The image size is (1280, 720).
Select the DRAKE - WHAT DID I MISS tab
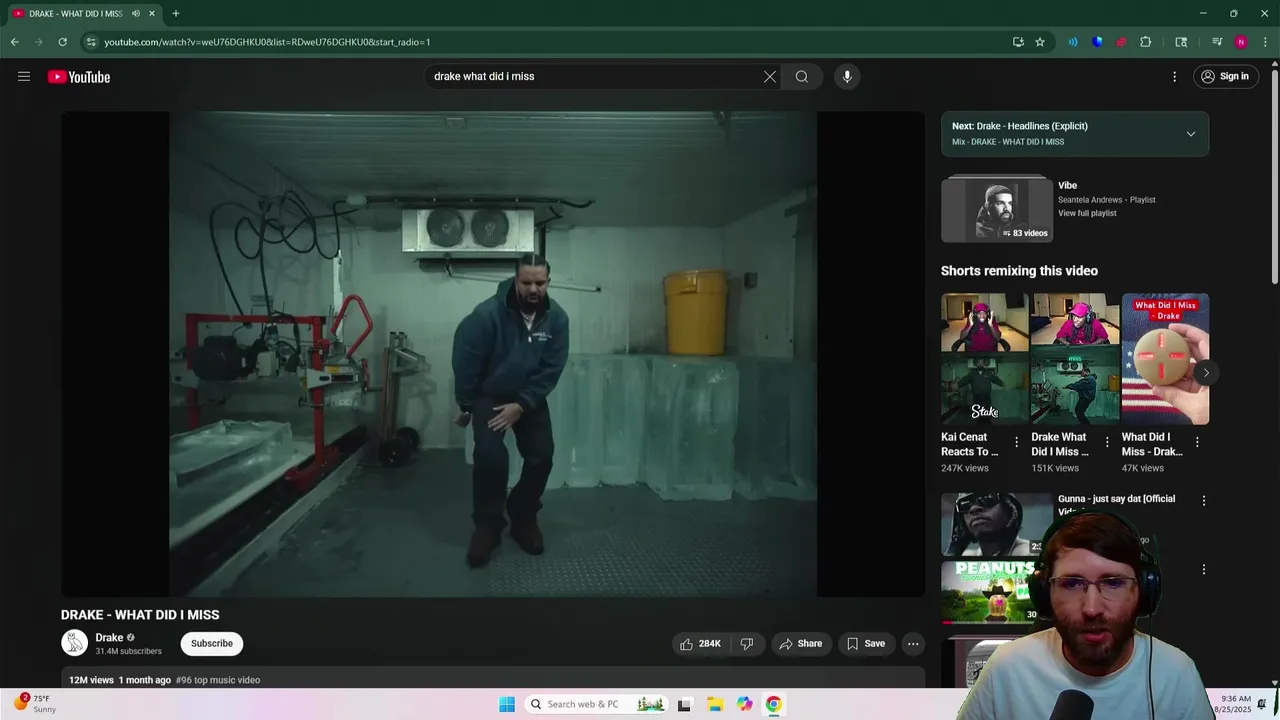tap(85, 14)
